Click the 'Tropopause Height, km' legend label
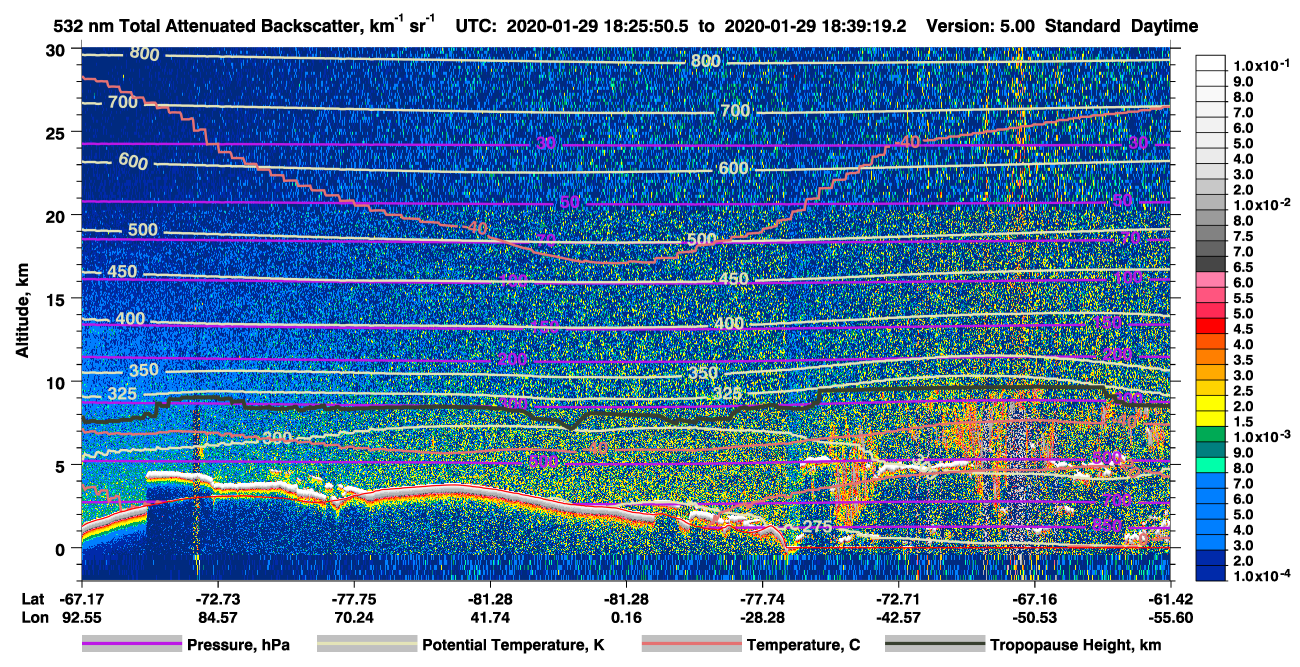Screen dimensions: 1300x667 1076,646
